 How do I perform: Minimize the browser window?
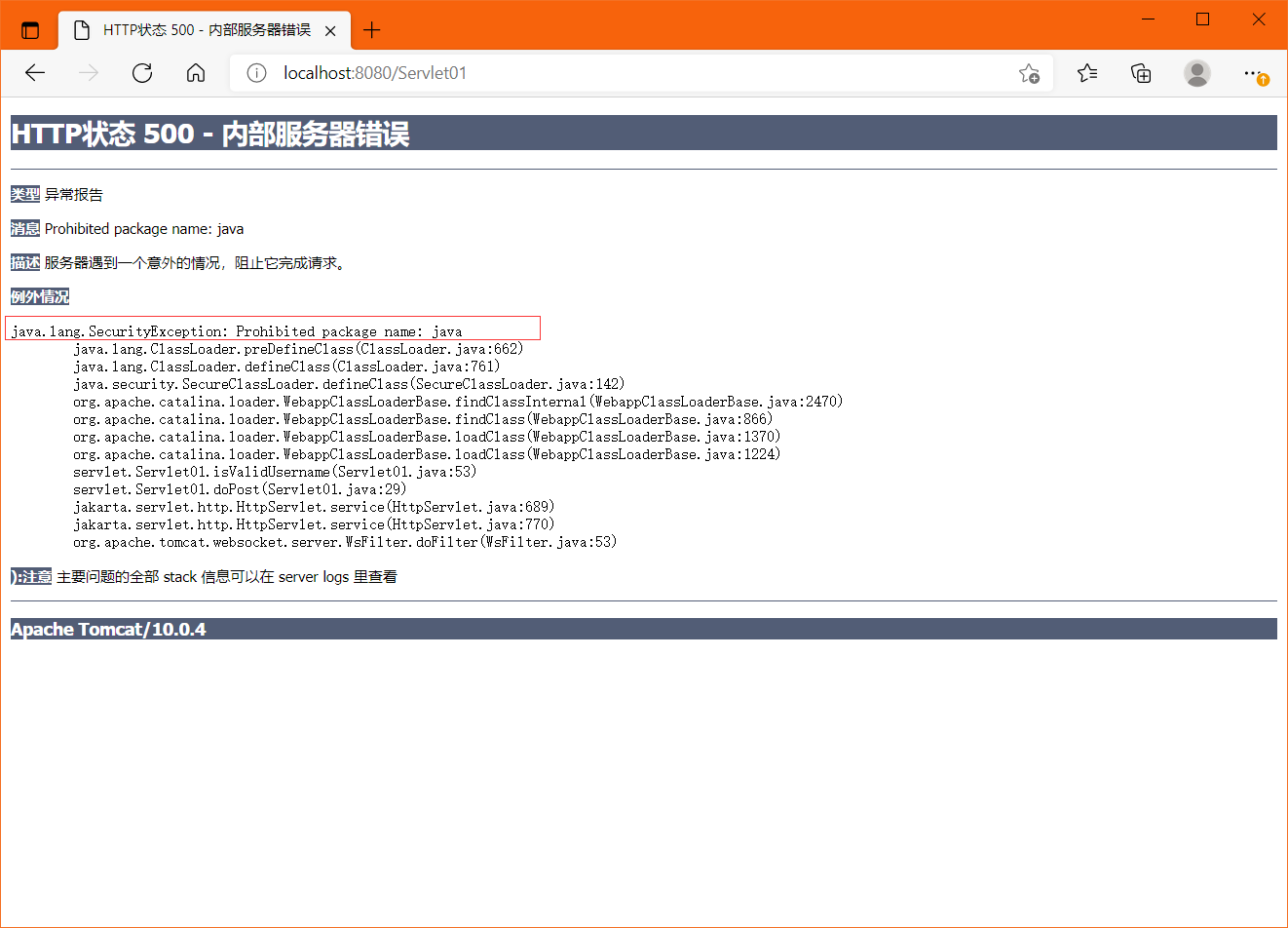click(1149, 19)
